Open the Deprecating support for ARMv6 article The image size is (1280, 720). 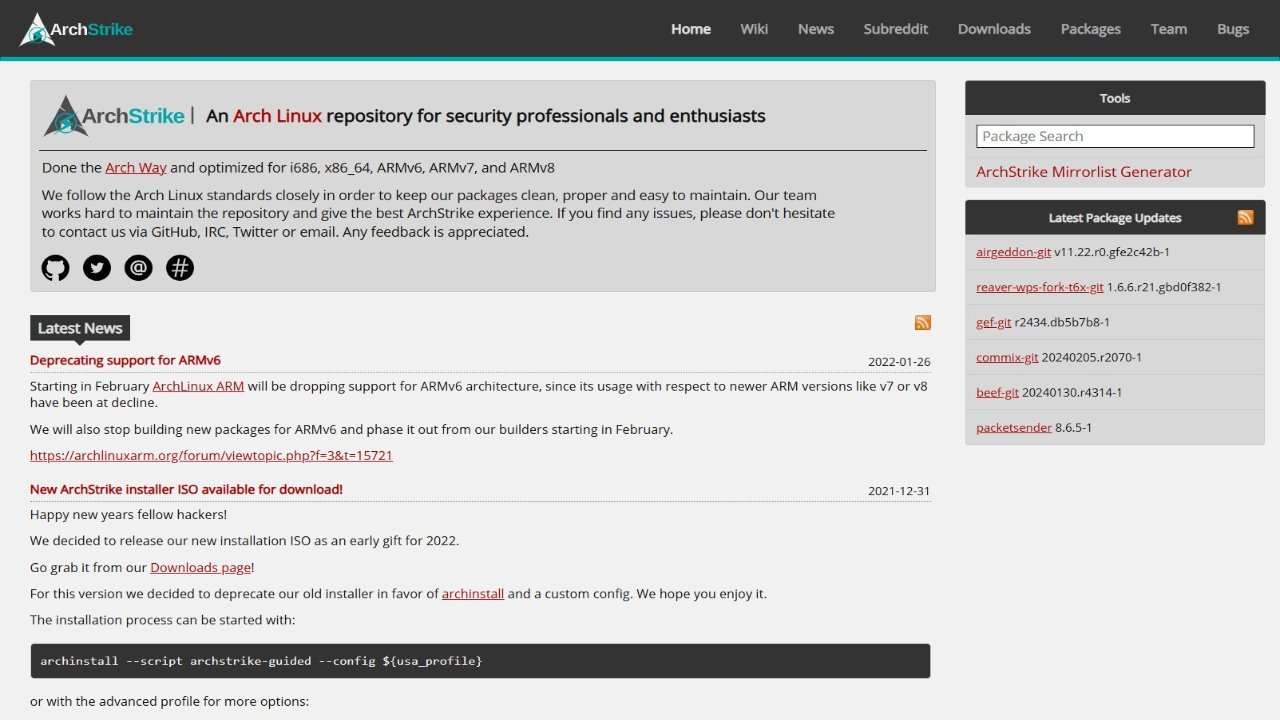tap(125, 360)
